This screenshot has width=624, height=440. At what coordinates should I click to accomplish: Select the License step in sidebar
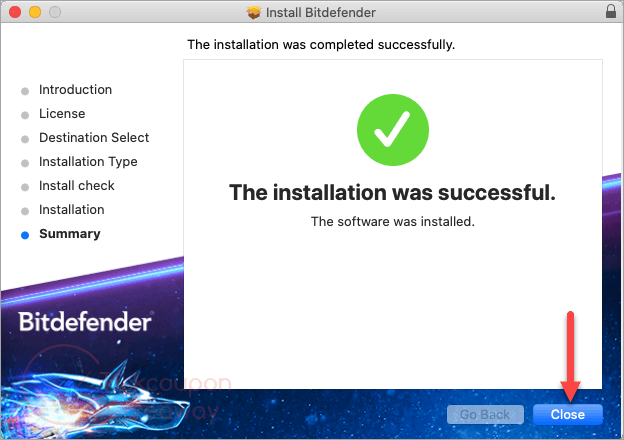[x=62, y=114]
